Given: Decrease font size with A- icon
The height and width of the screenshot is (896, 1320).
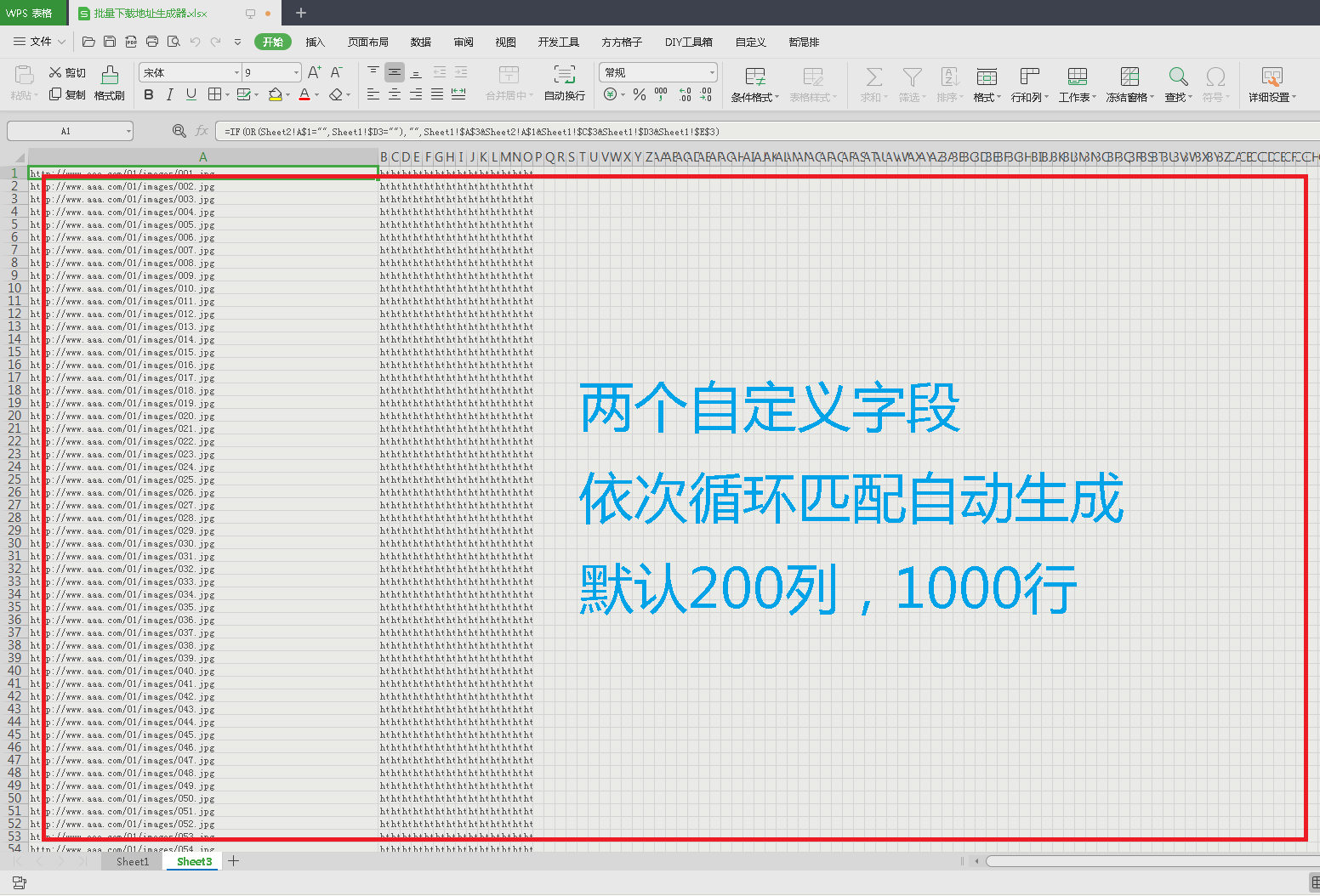Looking at the screenshot, I should coord(337,72).
